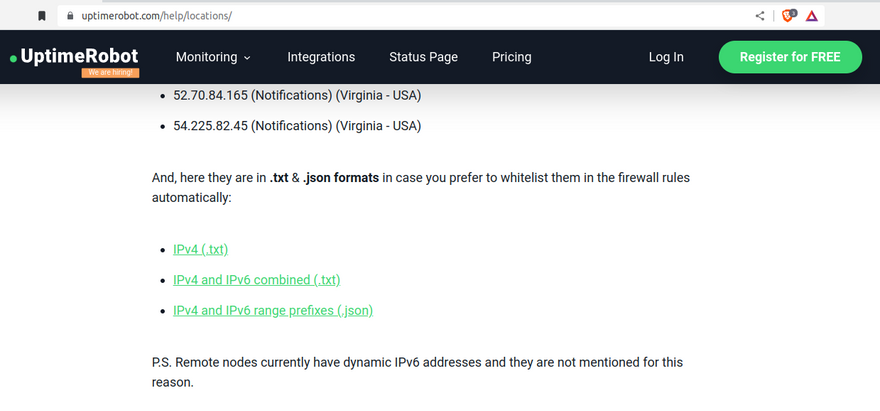Open IPv4 and IPv6 combined (.txt) link
The height and width of the screenshot is (411, 880).
coord(256,280)
